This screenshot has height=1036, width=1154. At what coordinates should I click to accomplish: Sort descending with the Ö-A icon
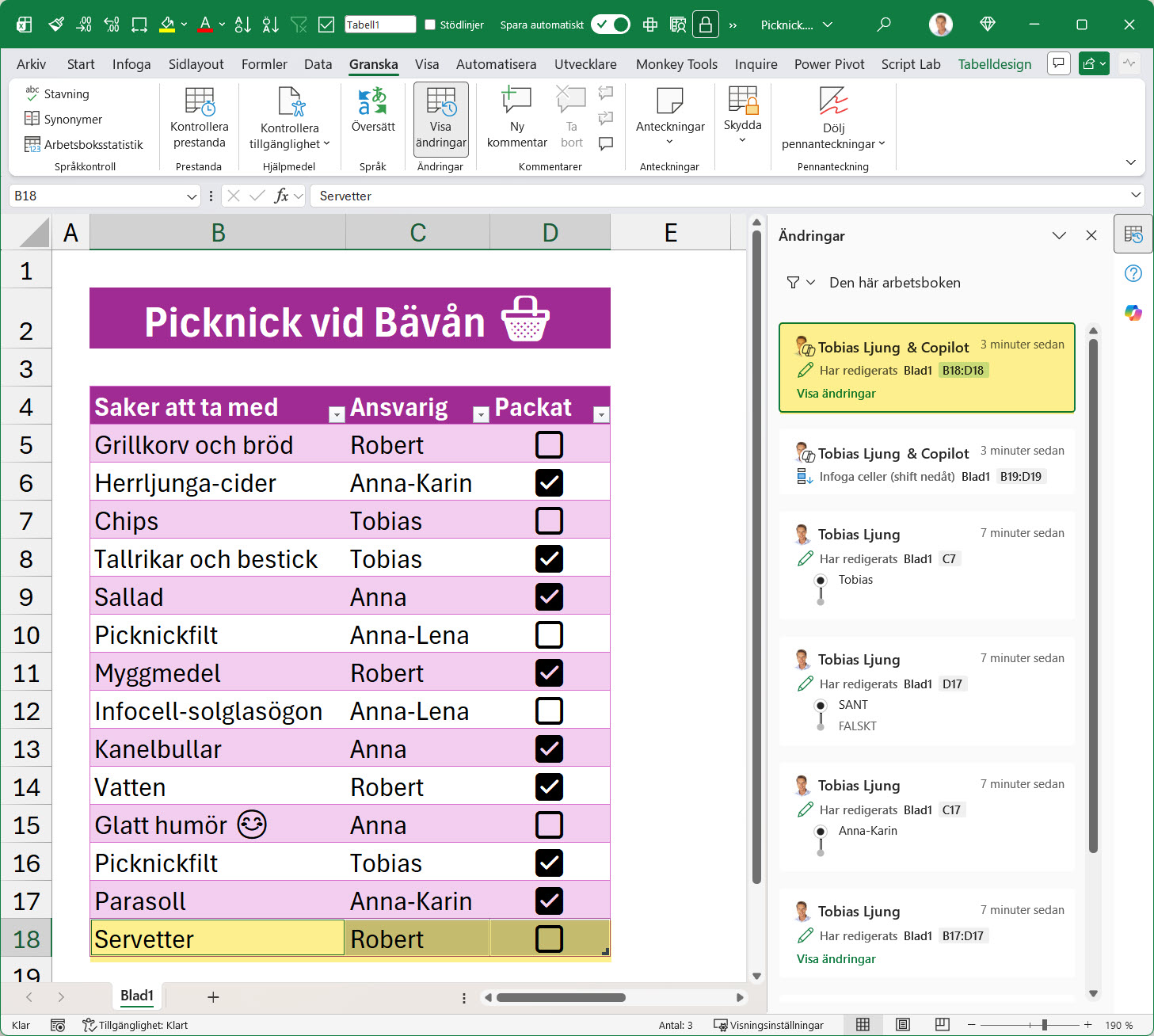click(x=271, y=25)
